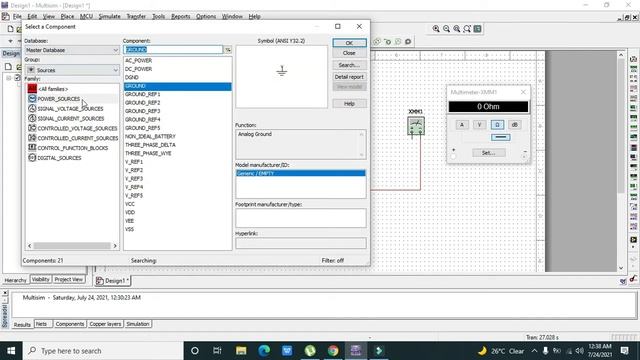Click horizontal scrollbar of Family list
640x360 pixels.
[72, 246]
